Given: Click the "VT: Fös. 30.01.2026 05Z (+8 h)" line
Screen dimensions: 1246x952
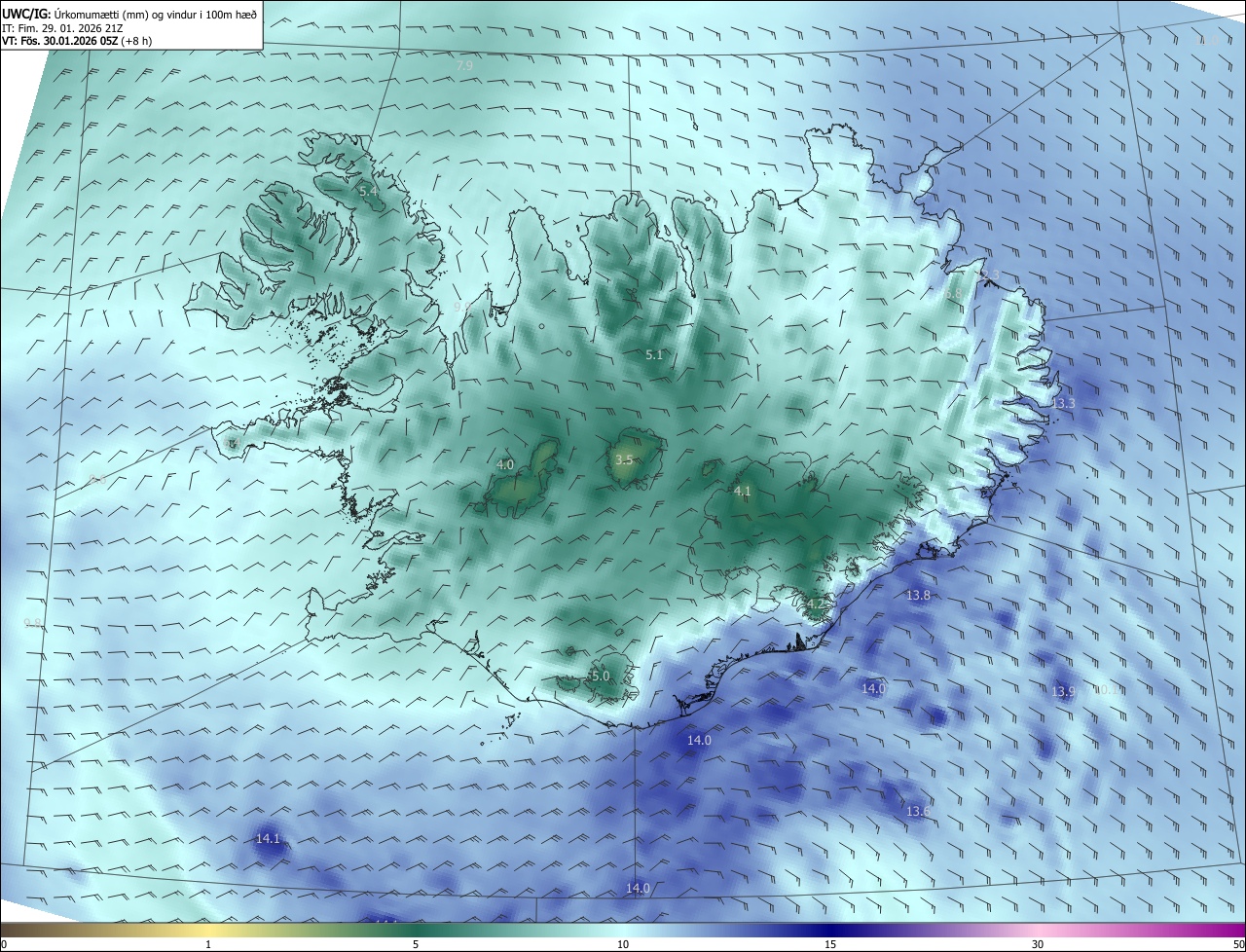Looking at the screenshot, I should click(77, 41).
